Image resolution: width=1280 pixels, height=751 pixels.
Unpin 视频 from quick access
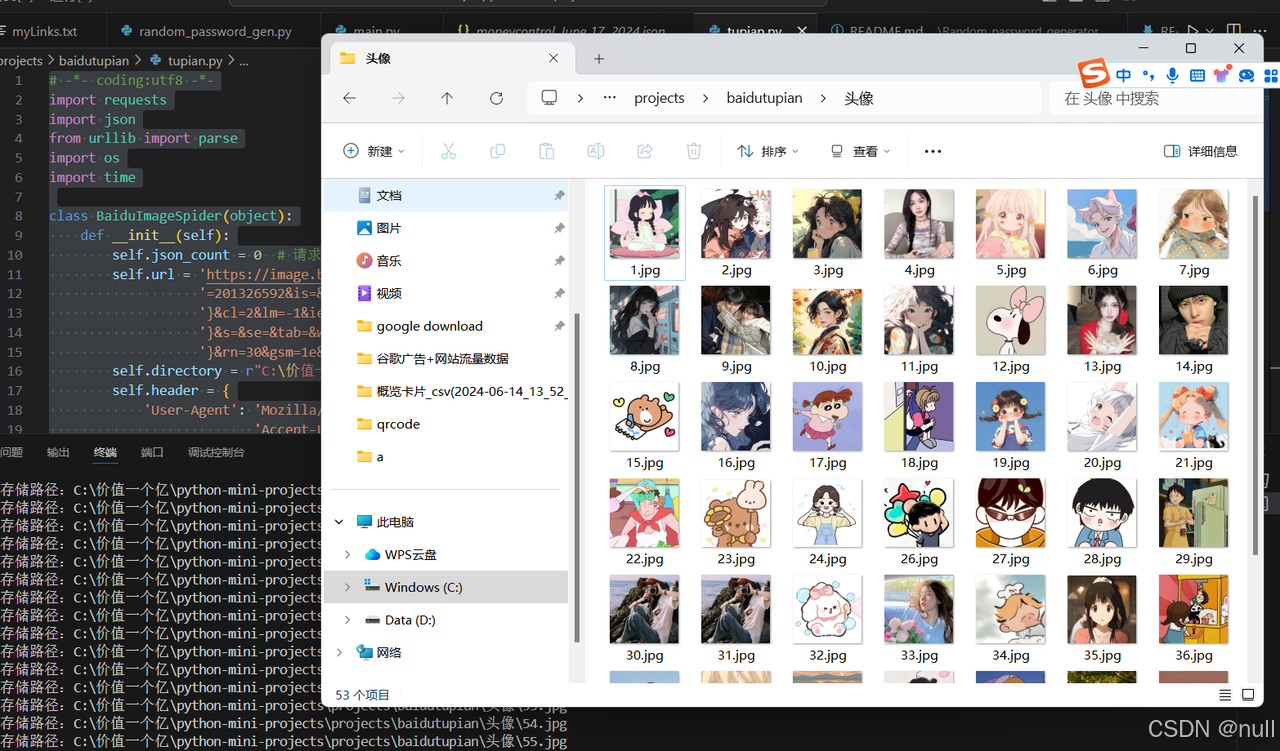point(559,294)
